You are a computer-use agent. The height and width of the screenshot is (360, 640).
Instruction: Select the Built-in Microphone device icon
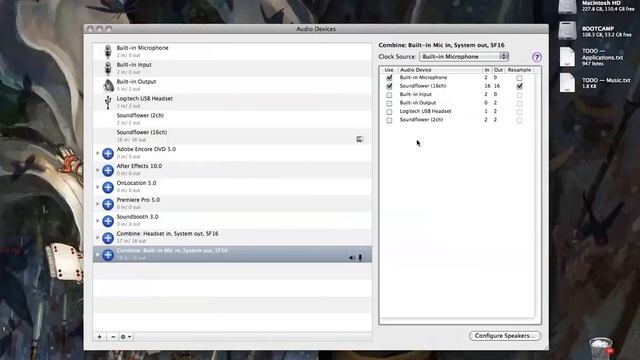108,51
